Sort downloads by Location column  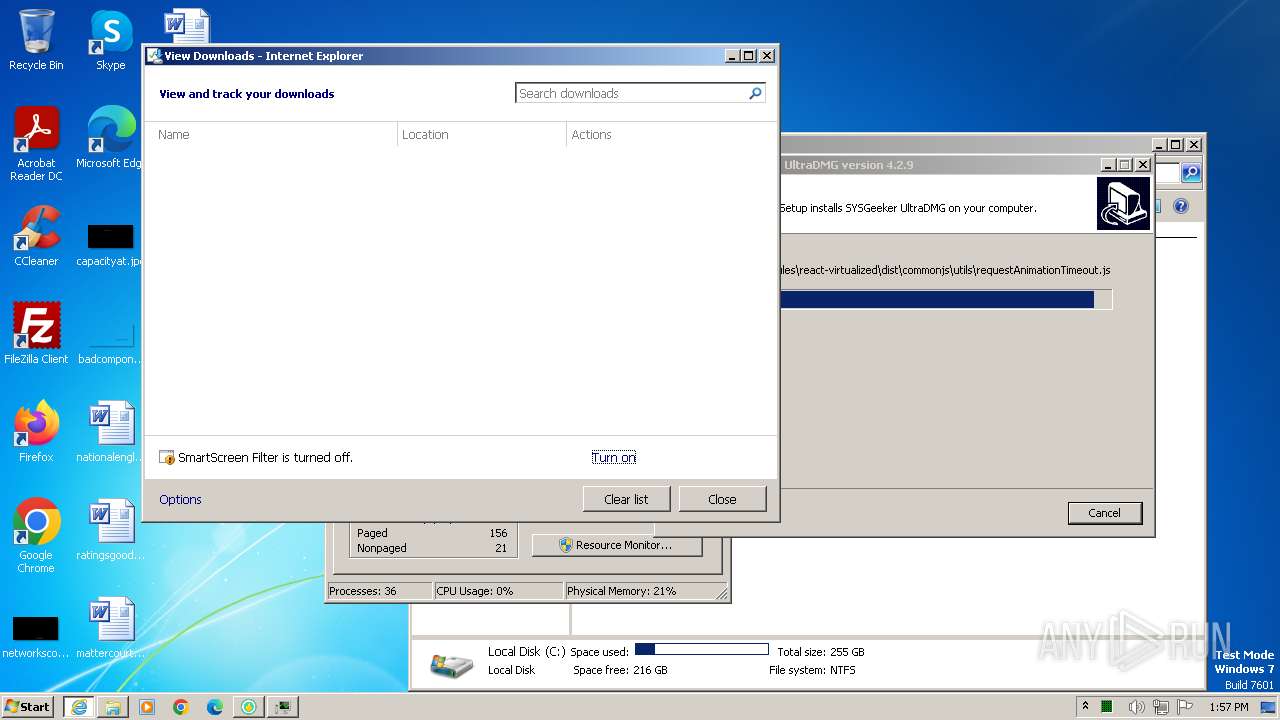[481, 135]
